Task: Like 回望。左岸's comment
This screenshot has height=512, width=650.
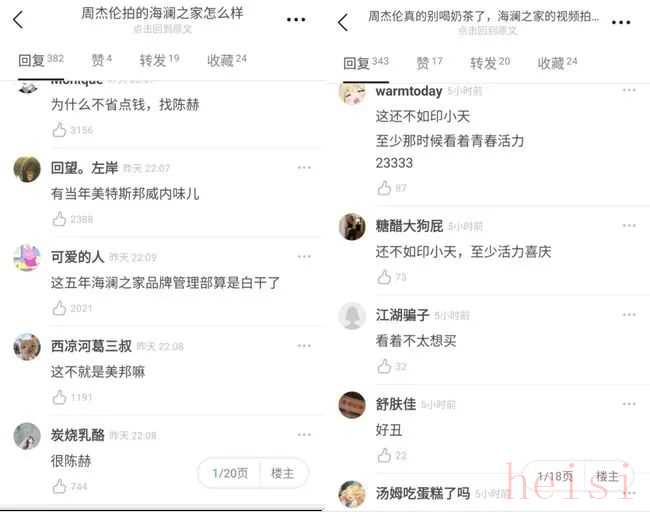Action: coord(59,219)
